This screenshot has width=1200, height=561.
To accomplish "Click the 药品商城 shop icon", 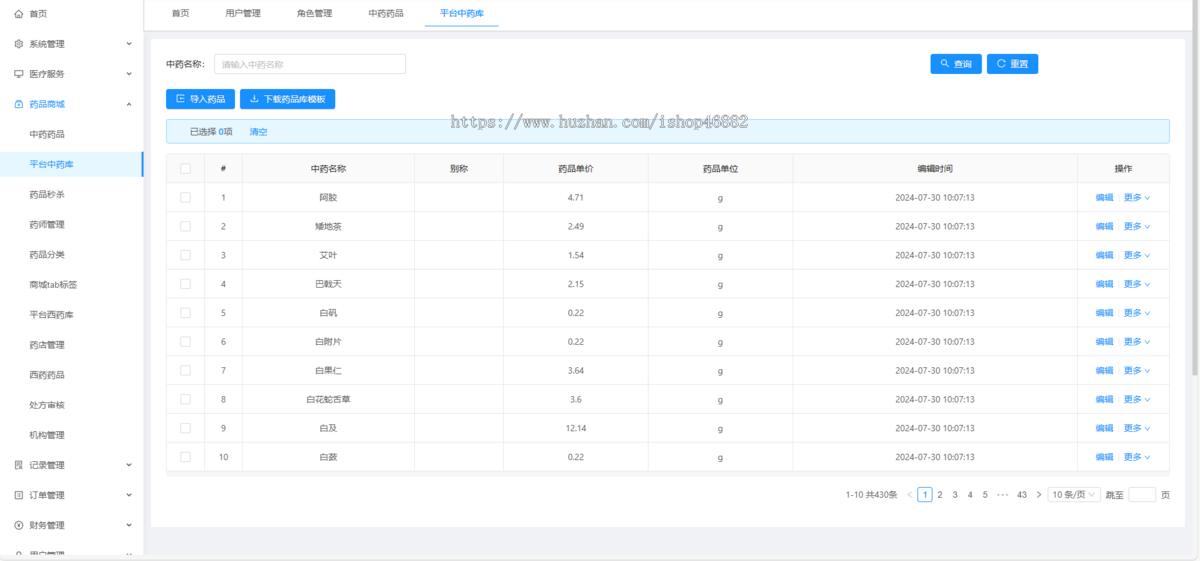I will [x=19, y=104].
